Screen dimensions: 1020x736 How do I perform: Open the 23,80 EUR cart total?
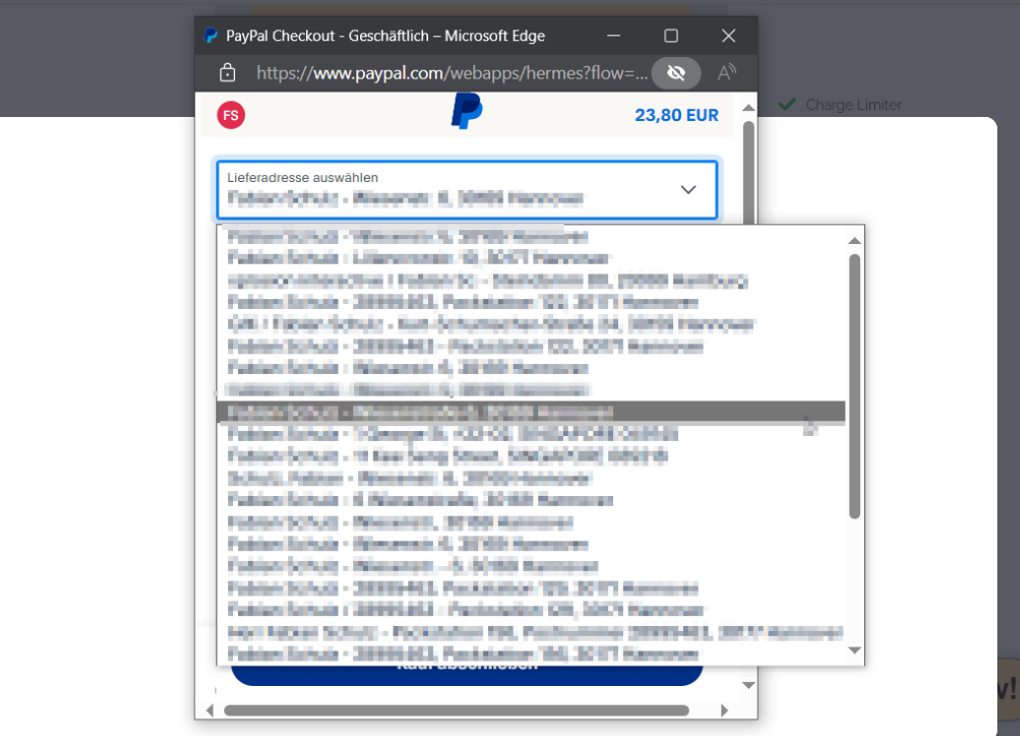tap(677, 115)
